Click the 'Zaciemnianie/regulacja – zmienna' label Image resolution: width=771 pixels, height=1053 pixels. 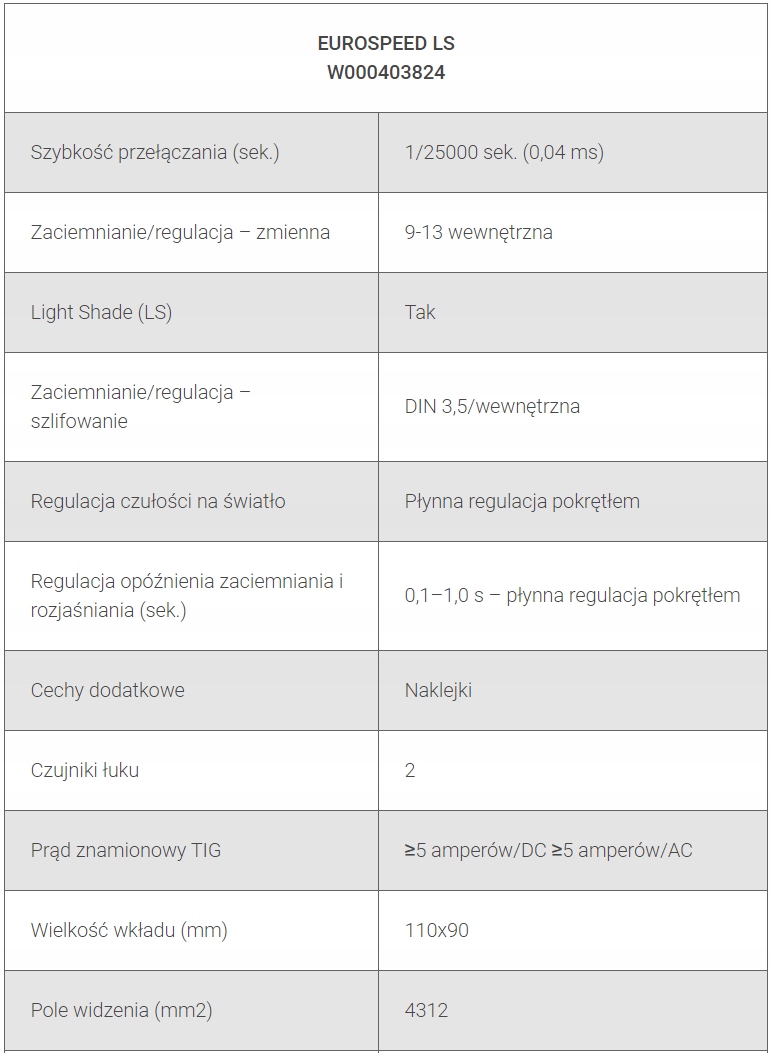180,232
